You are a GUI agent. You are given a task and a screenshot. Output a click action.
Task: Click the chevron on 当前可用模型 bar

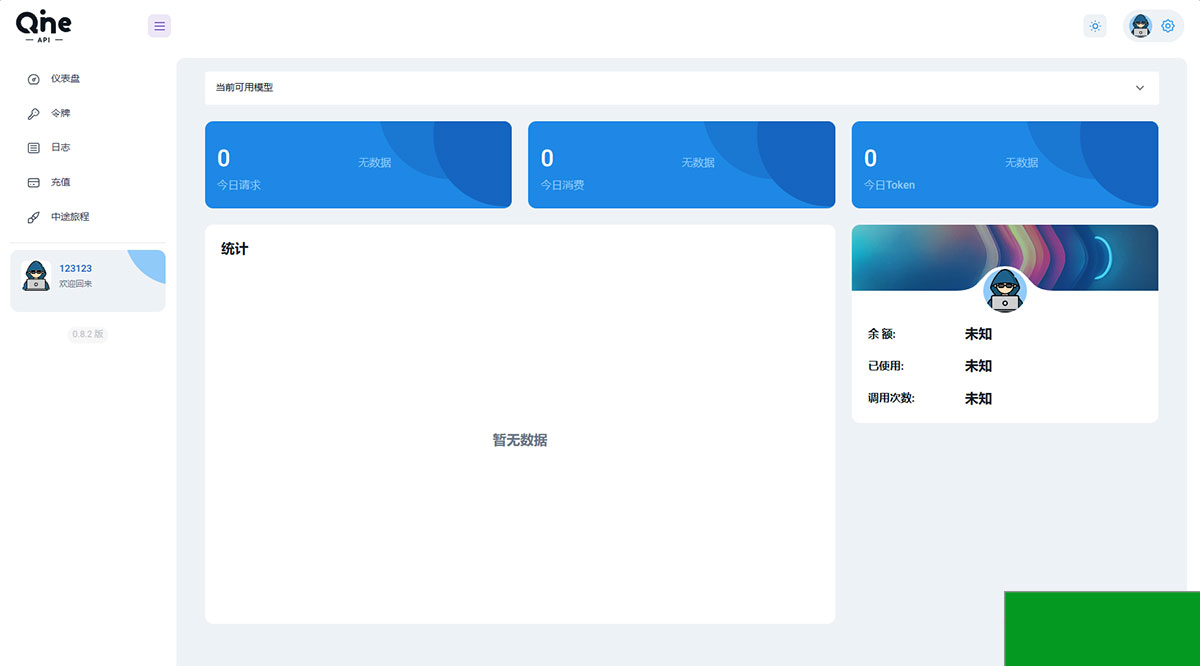1140,88
